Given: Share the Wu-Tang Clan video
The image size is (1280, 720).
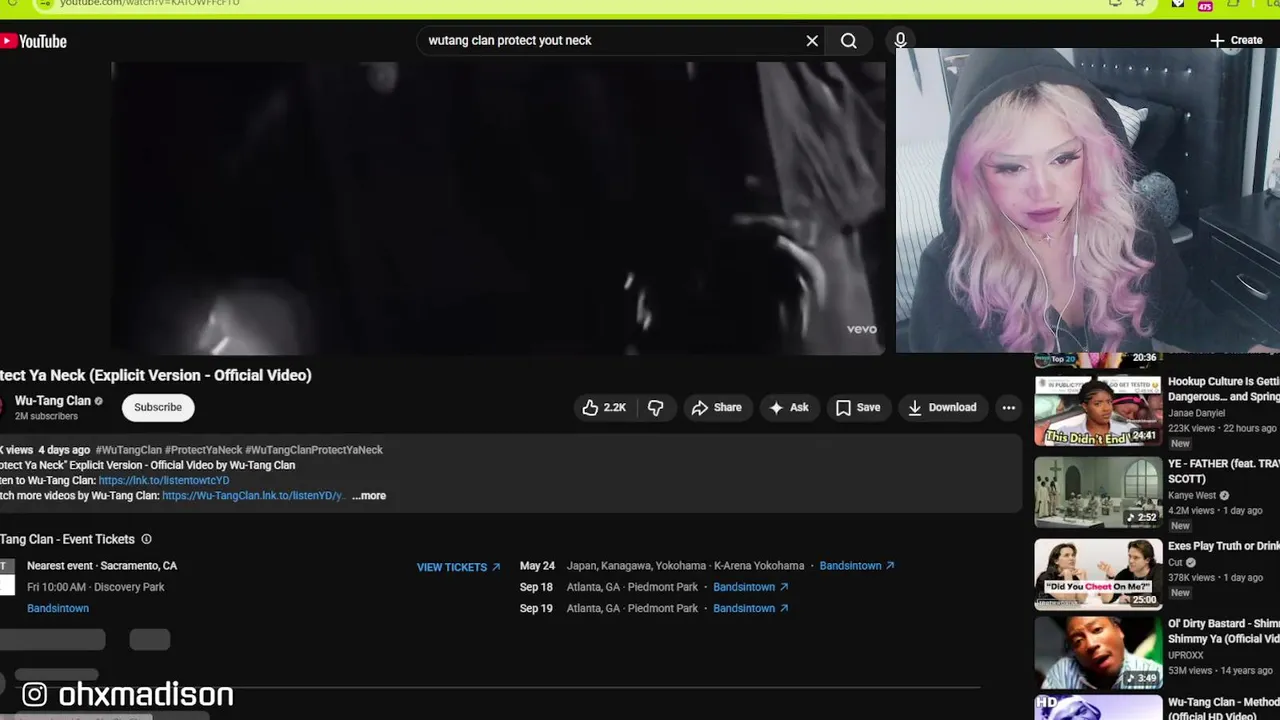Looking at the screenshot, I should click(716, 407).
